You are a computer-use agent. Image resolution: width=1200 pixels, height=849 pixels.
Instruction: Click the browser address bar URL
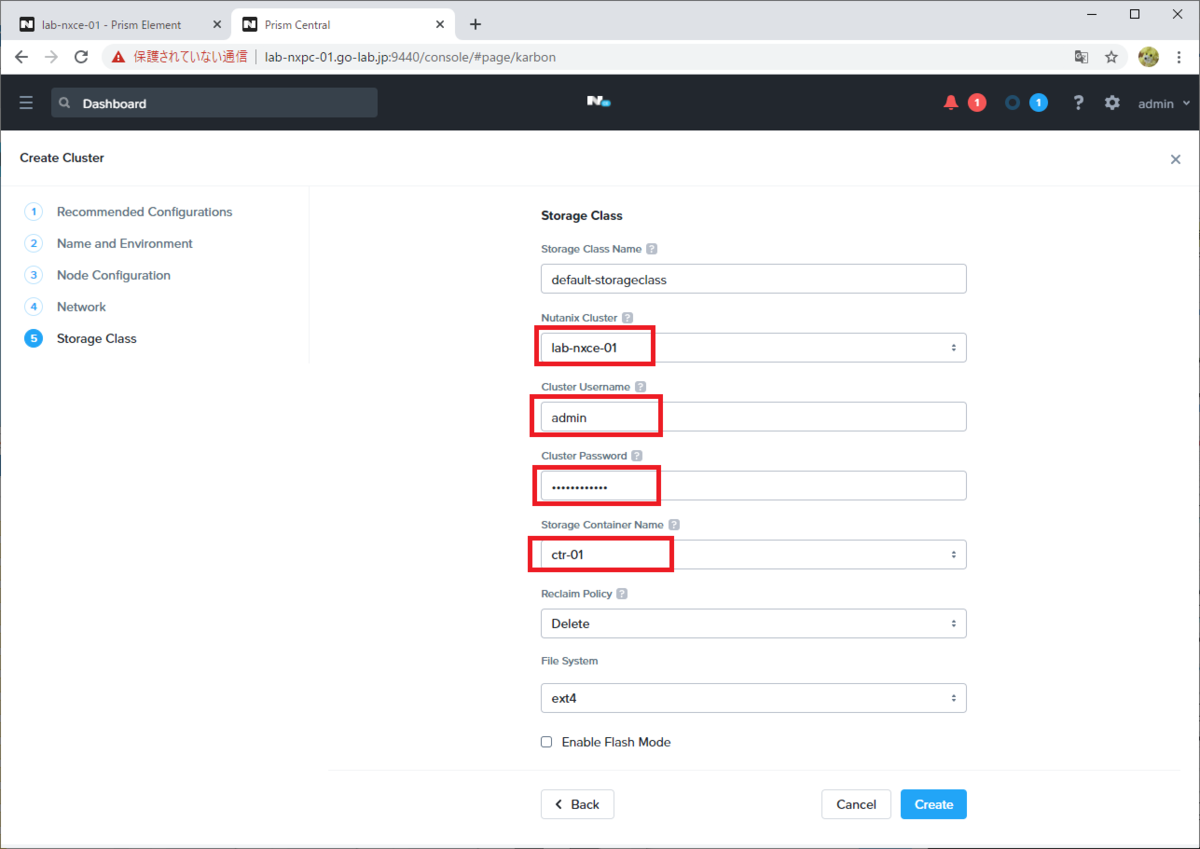(x=410, y=57)
